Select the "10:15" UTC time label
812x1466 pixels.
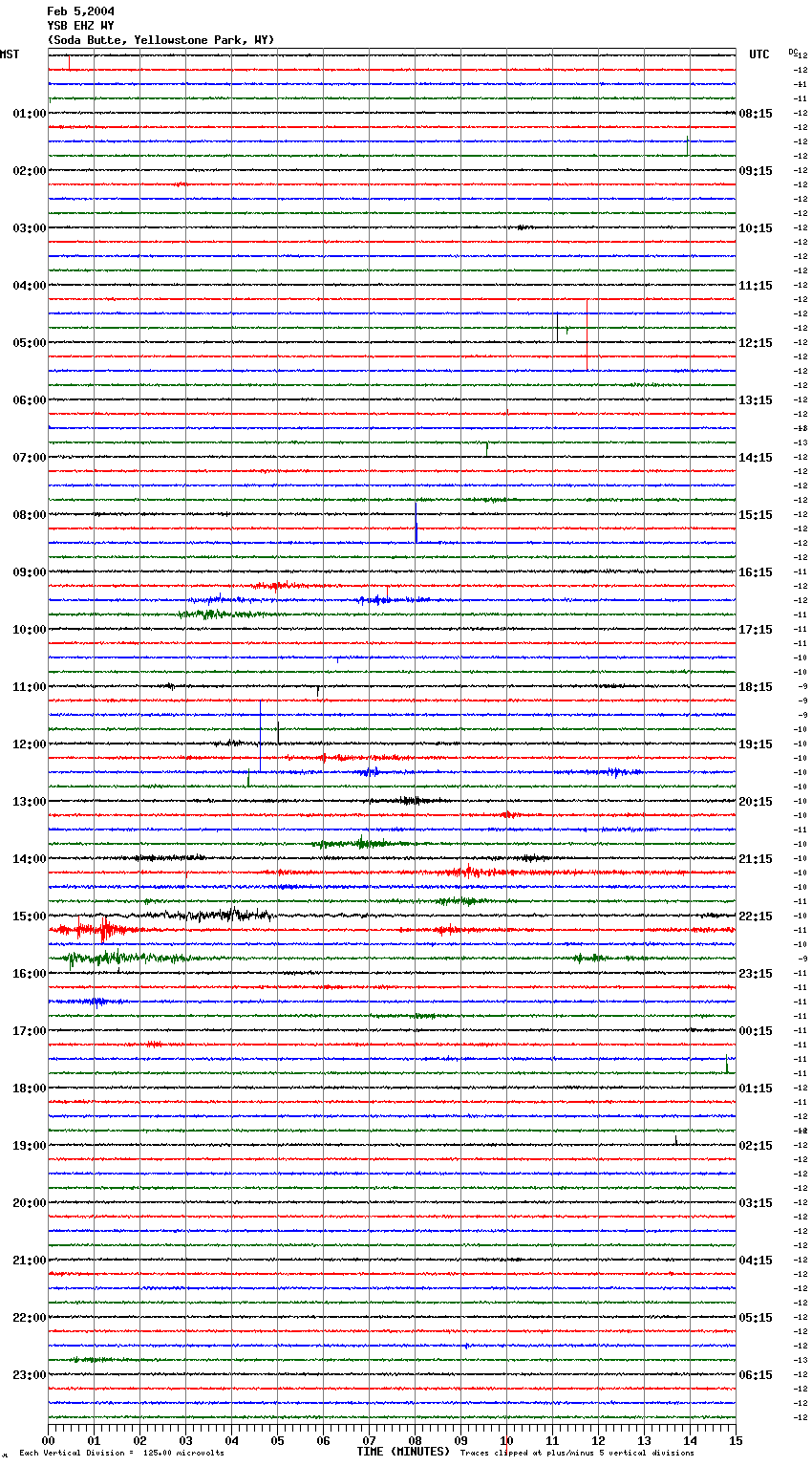tap(756, 228)
